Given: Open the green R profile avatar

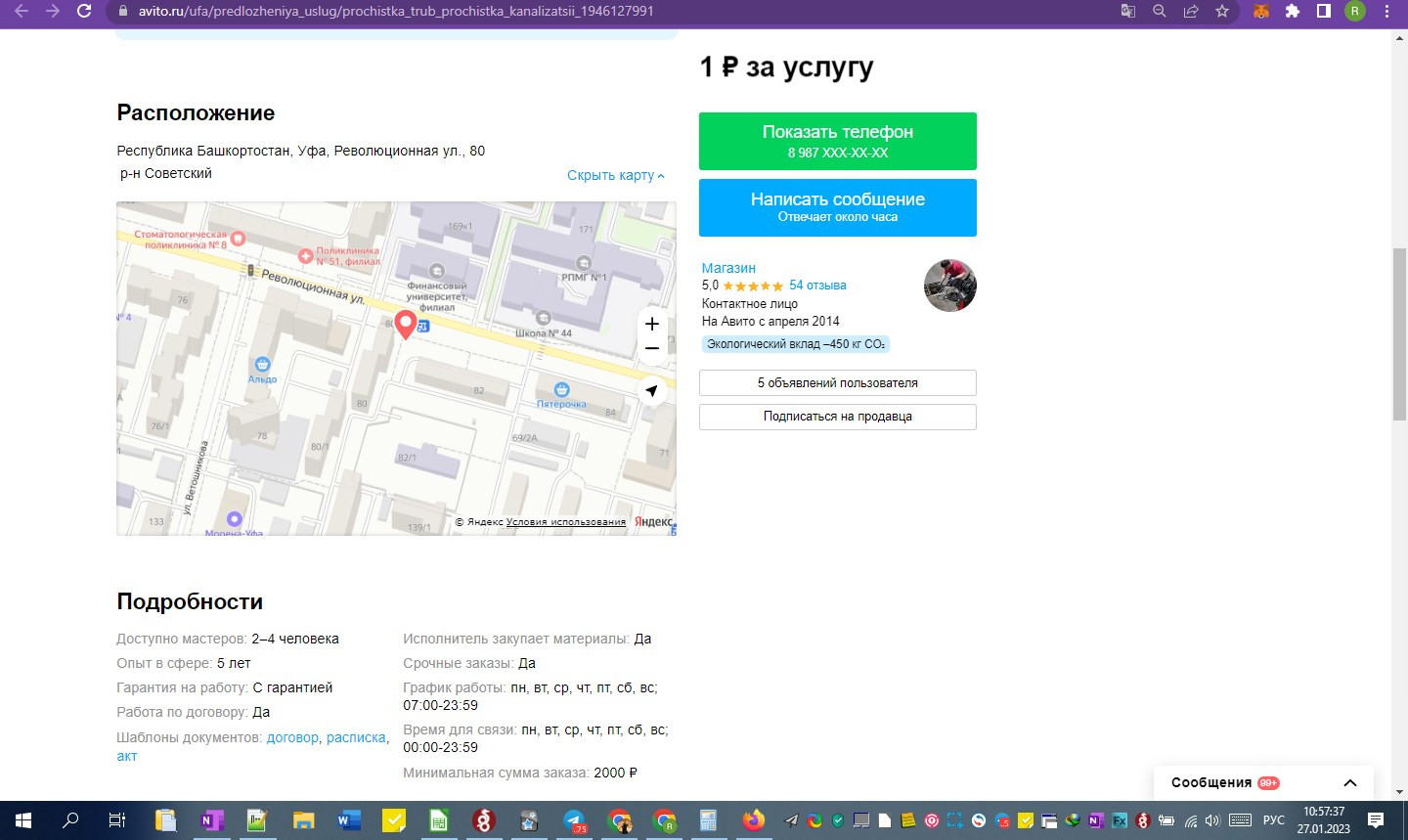Looking at the screenshot, I should [x=1355, y=11].
